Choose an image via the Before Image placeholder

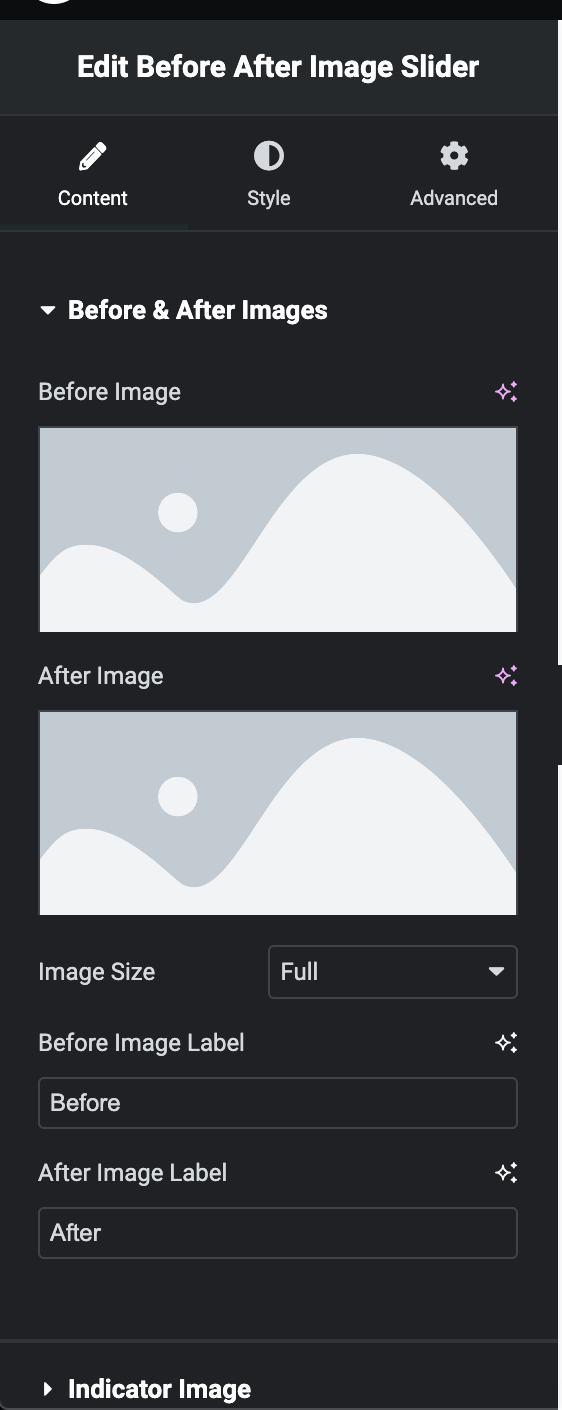coord(278,530)
